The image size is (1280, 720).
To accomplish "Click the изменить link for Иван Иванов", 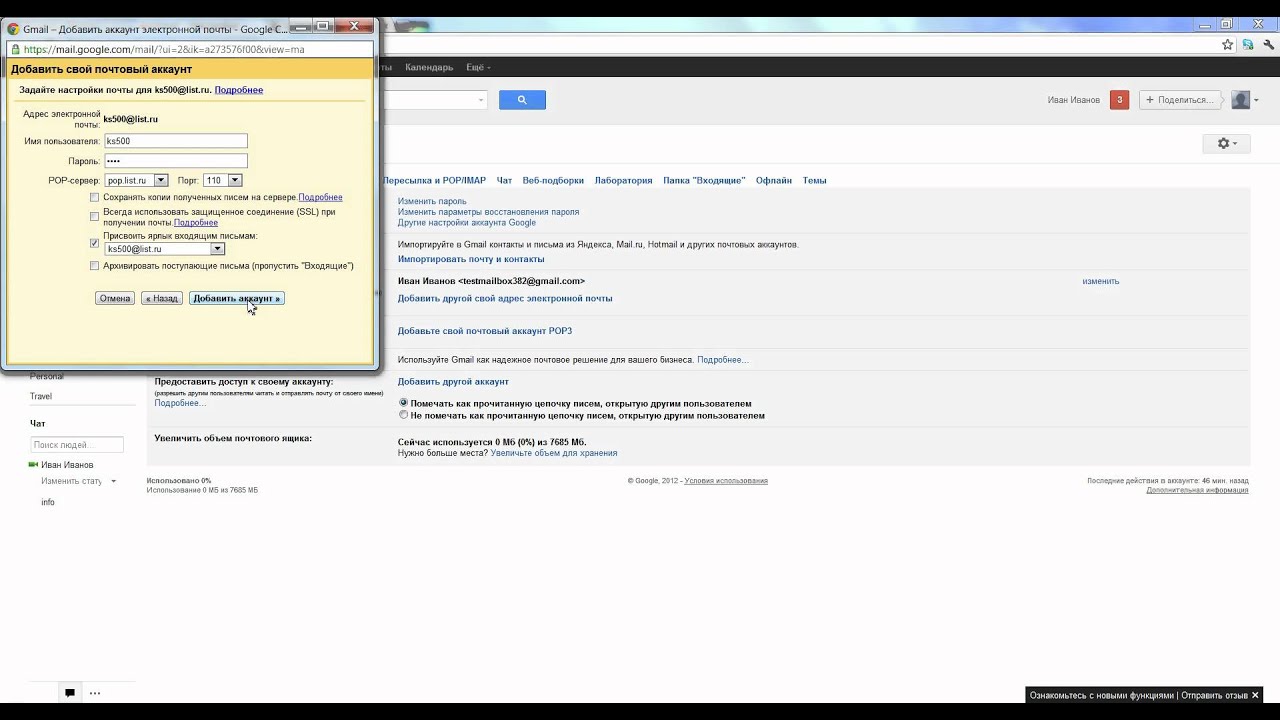I will tap(1100, 281).
